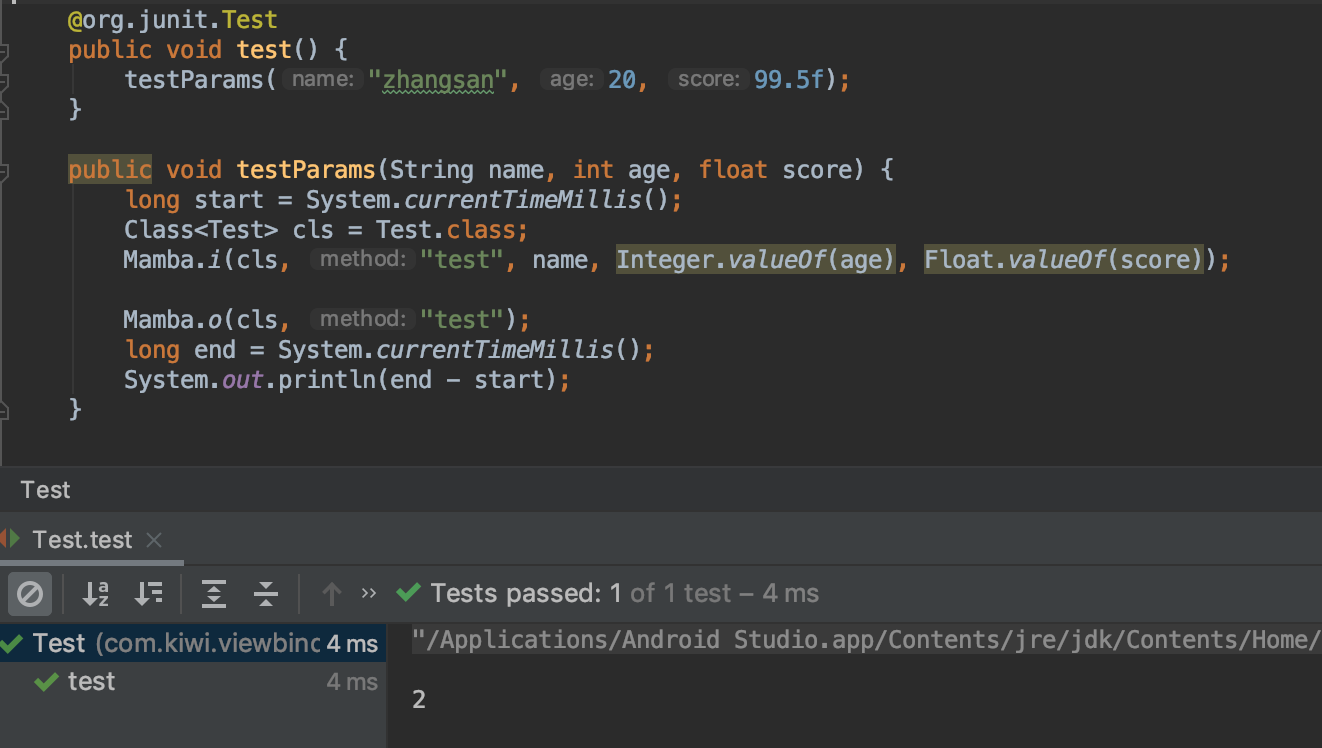Collapse testParams method using its gutter fold marker
1322x748 pixels.
[4, 171]
